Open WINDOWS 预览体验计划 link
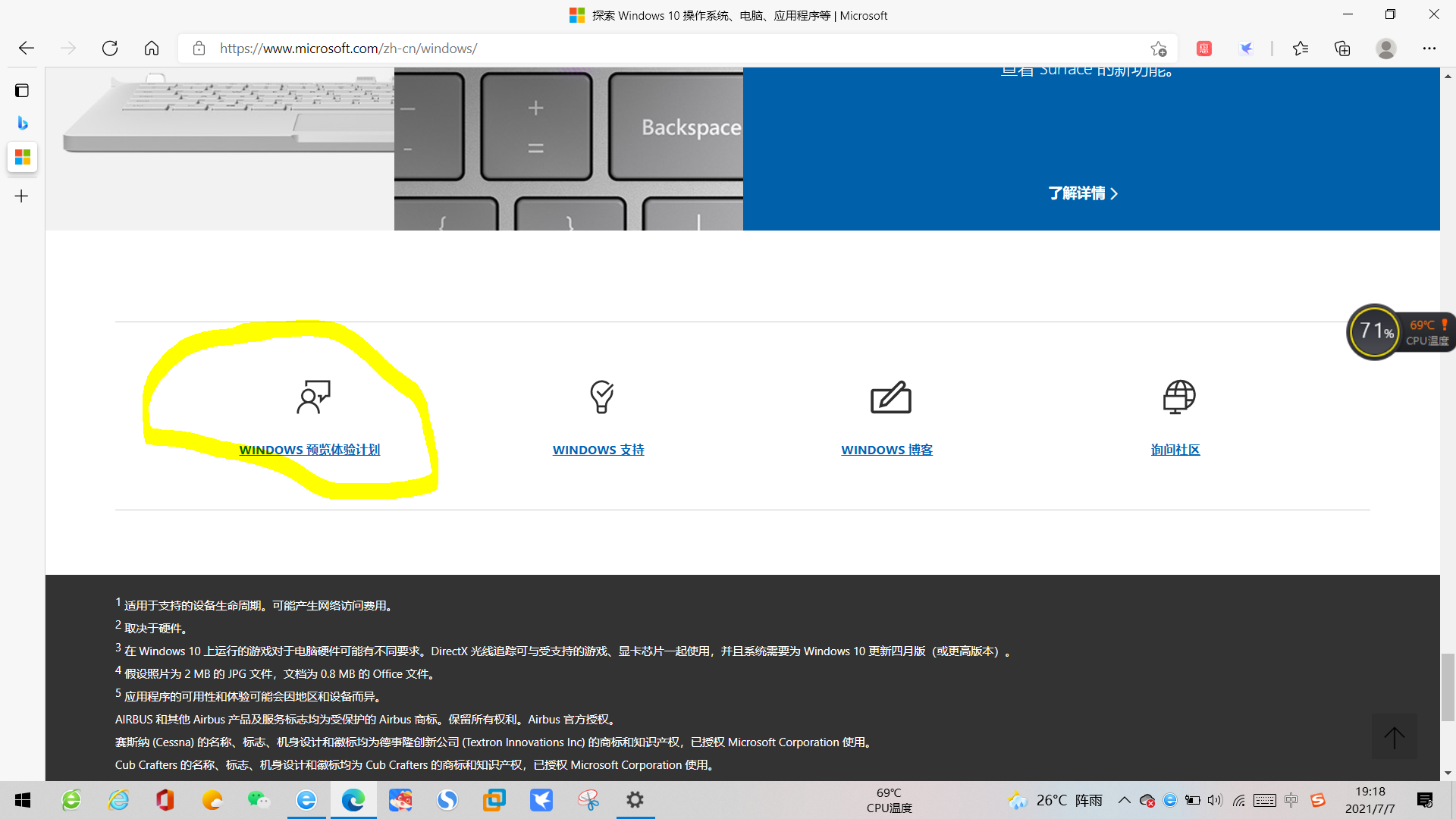1456x819 pixels. [309, 450]
